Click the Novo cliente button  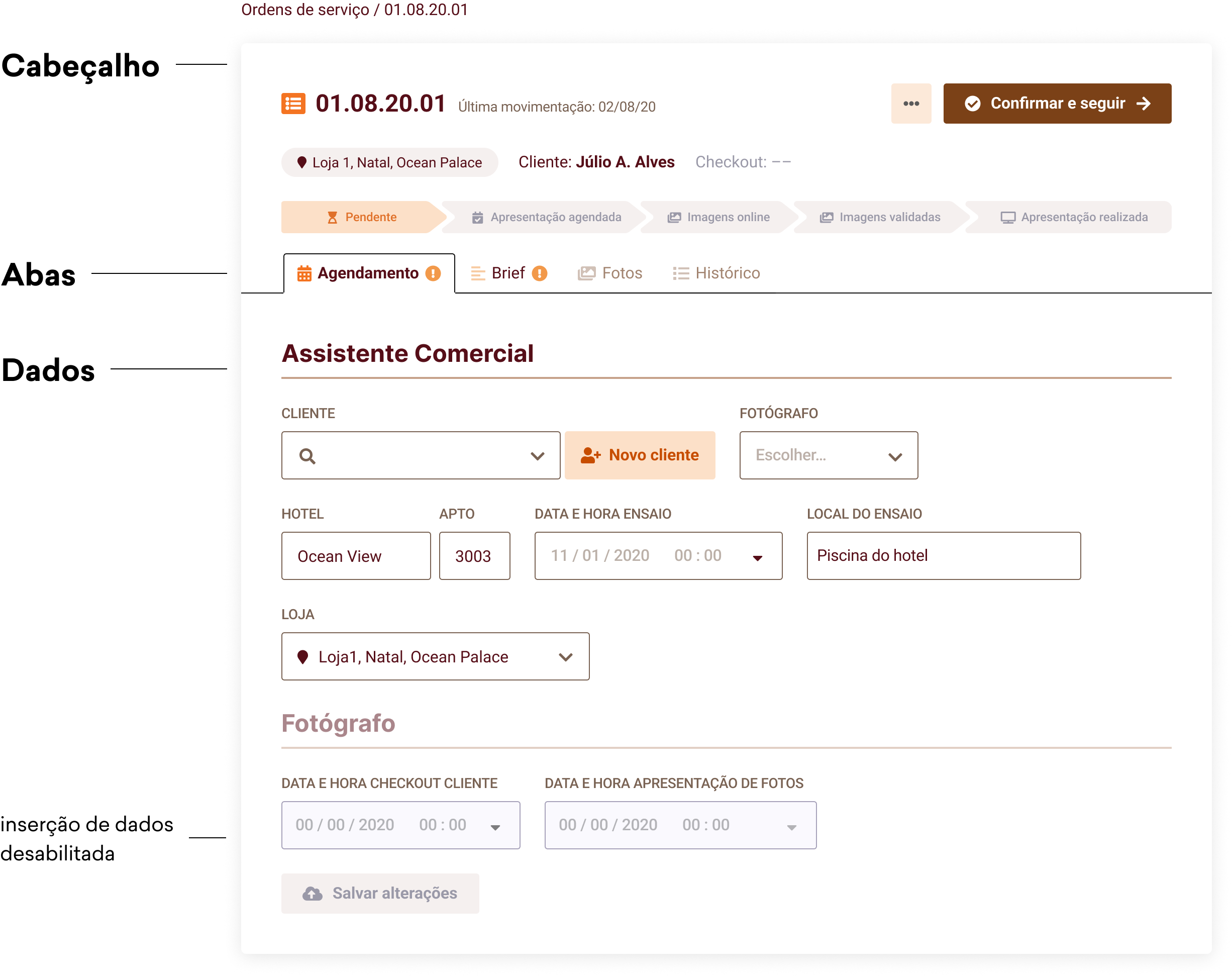pos(640,455)
